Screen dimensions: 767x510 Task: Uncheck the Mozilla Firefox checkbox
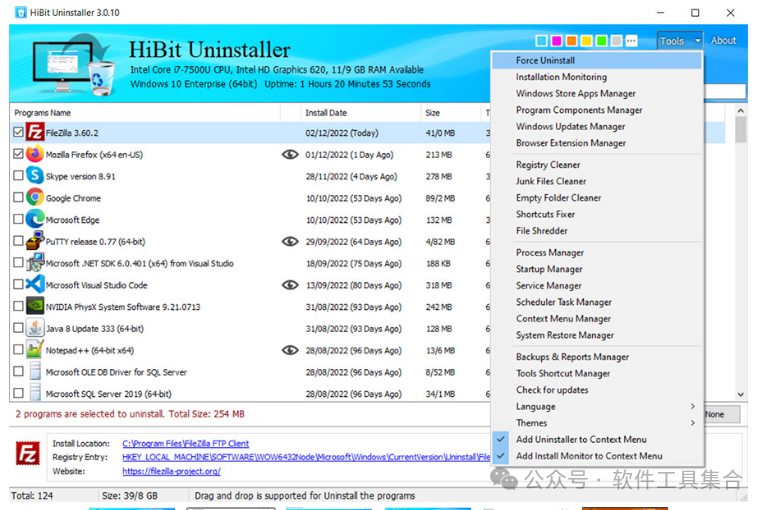18,154
